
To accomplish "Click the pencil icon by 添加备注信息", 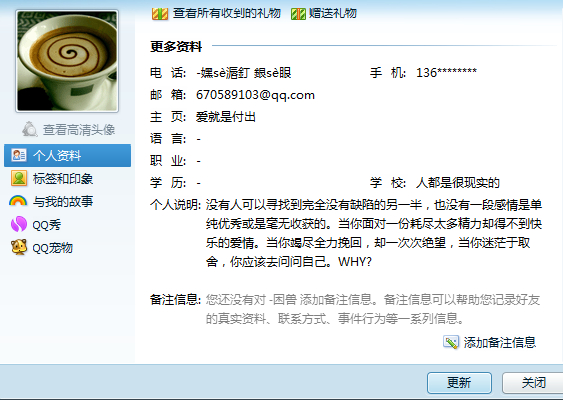I will 451,342.
